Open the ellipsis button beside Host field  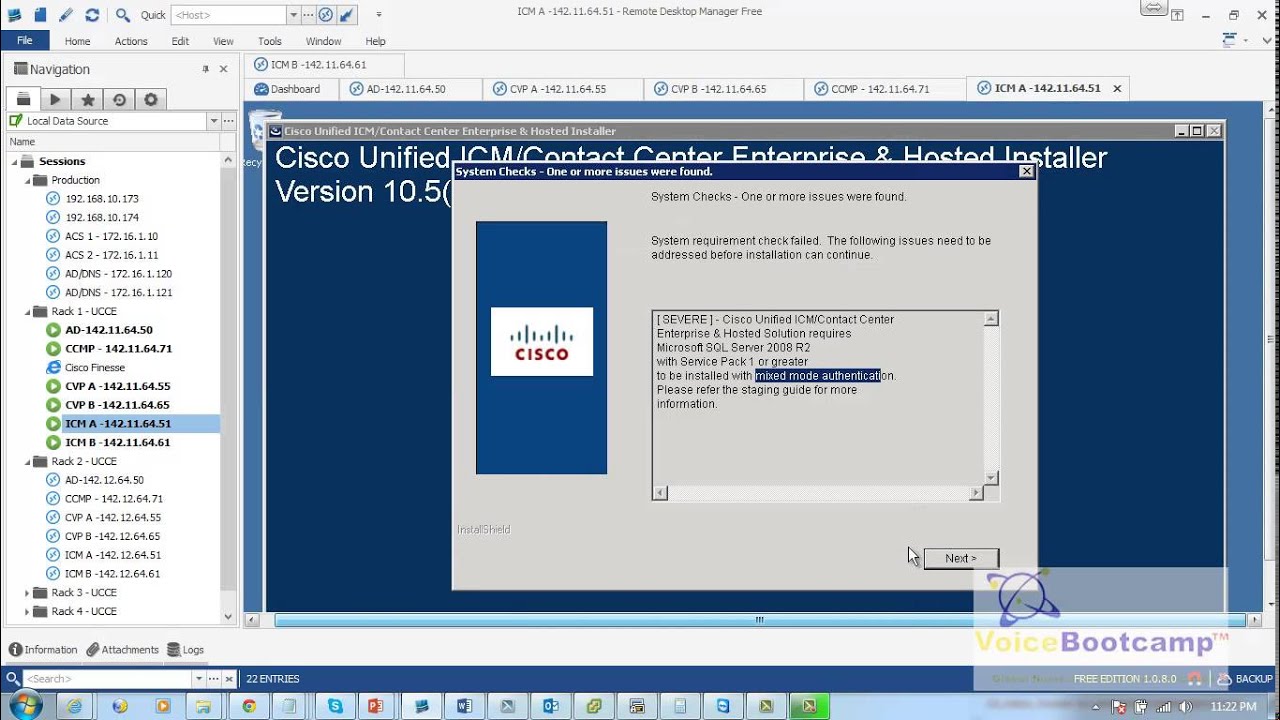coord(309,15)
